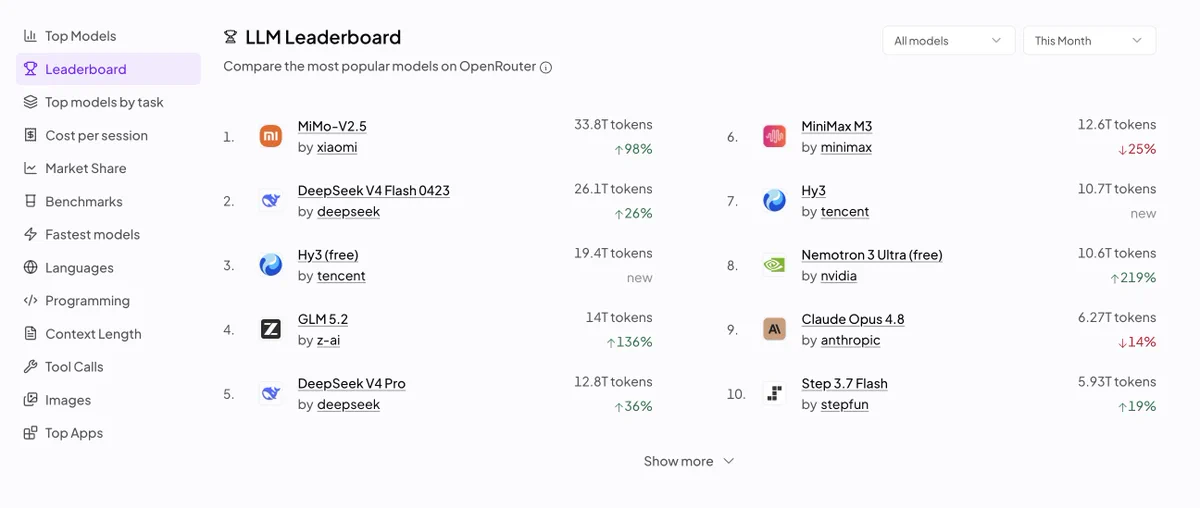Click the Programming code brackets icon
This screenshot has height=508, width=1200.
click(x=31, y=300)
